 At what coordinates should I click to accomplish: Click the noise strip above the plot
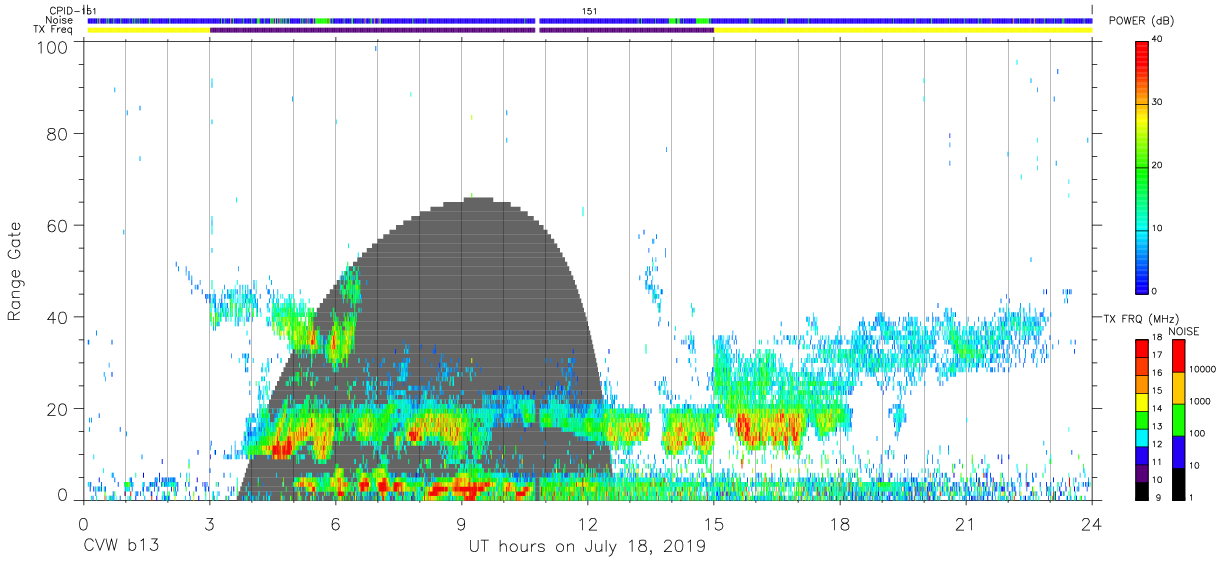click(x=589, y=20)
